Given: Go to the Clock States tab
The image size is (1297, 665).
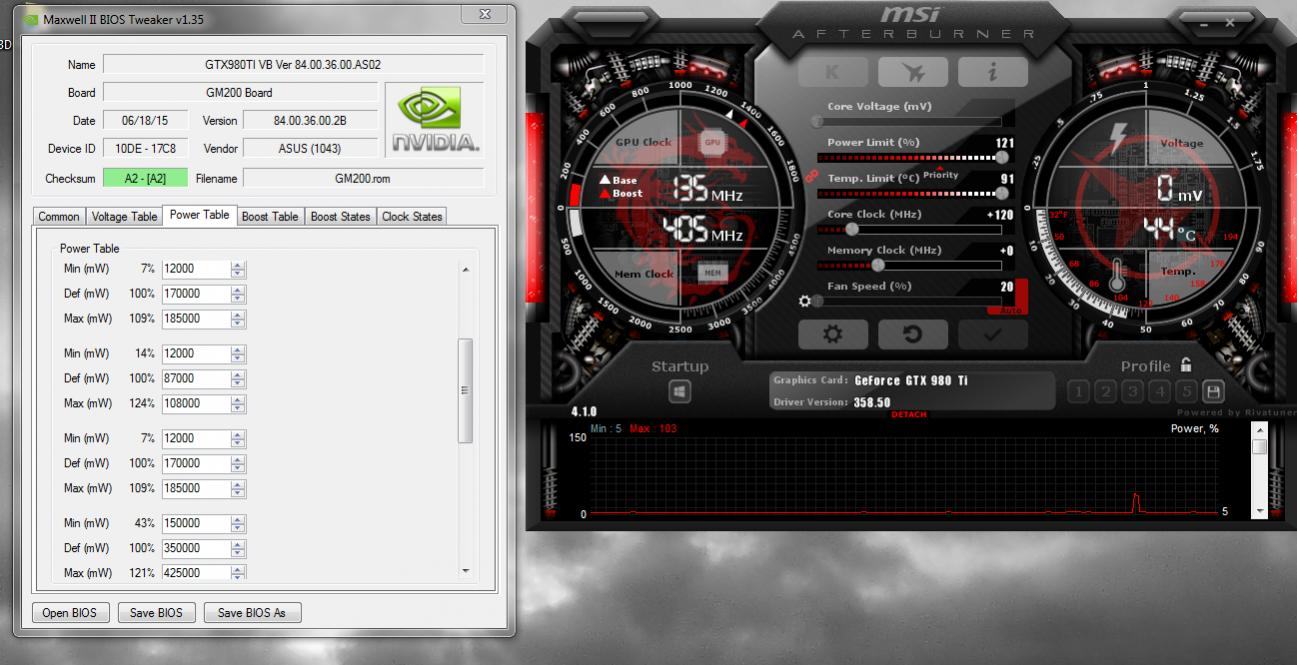Looking at the screenshot, I should (x=411, y=216).
